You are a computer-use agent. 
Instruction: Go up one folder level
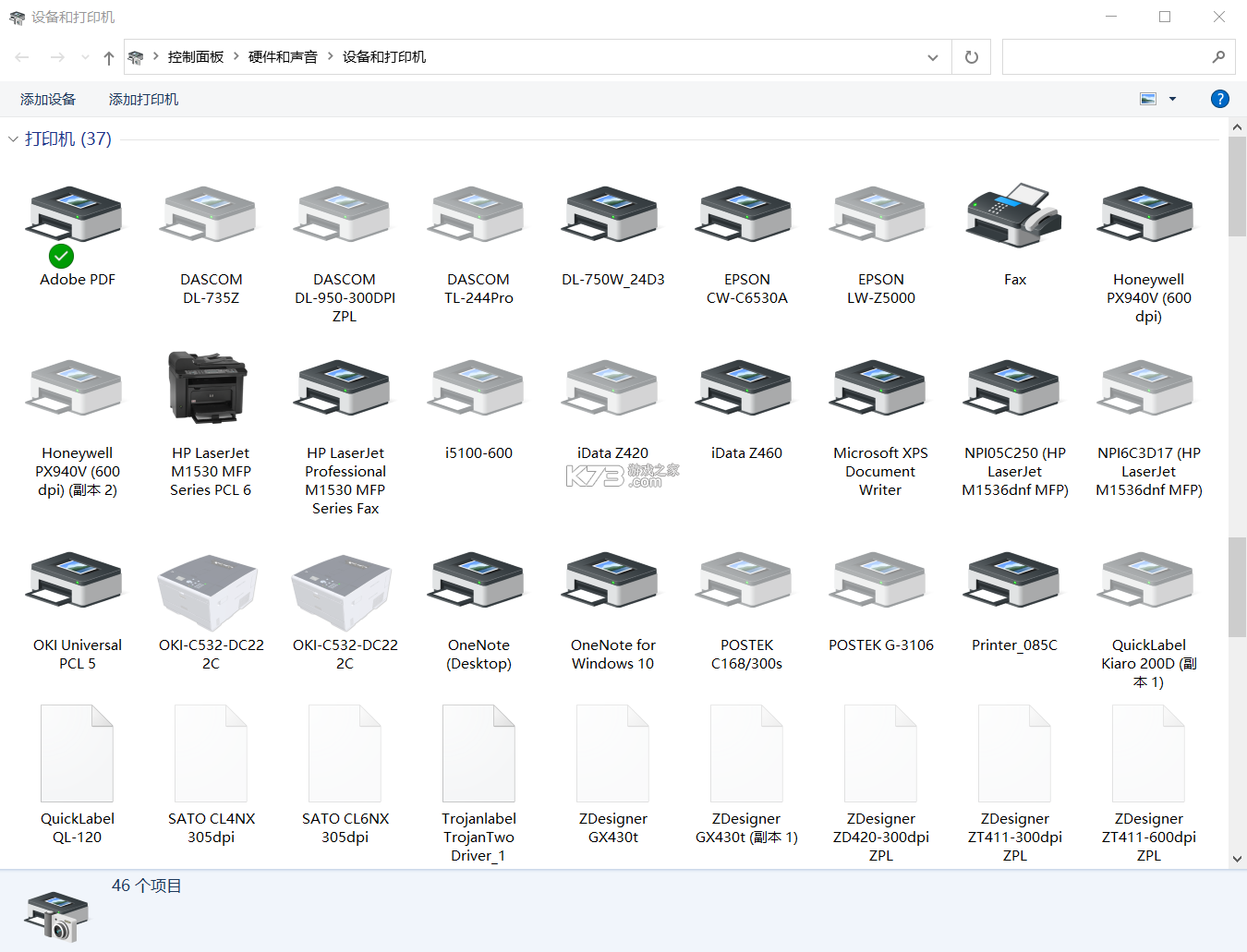pyautogui.click(x=109, y=57)
